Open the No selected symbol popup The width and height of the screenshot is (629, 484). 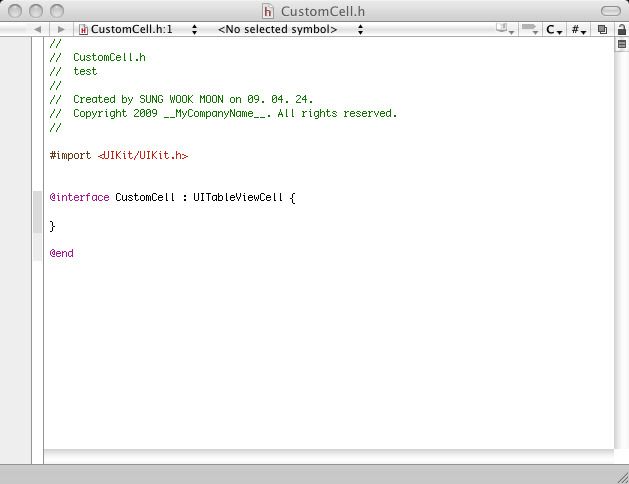[290, 29]
